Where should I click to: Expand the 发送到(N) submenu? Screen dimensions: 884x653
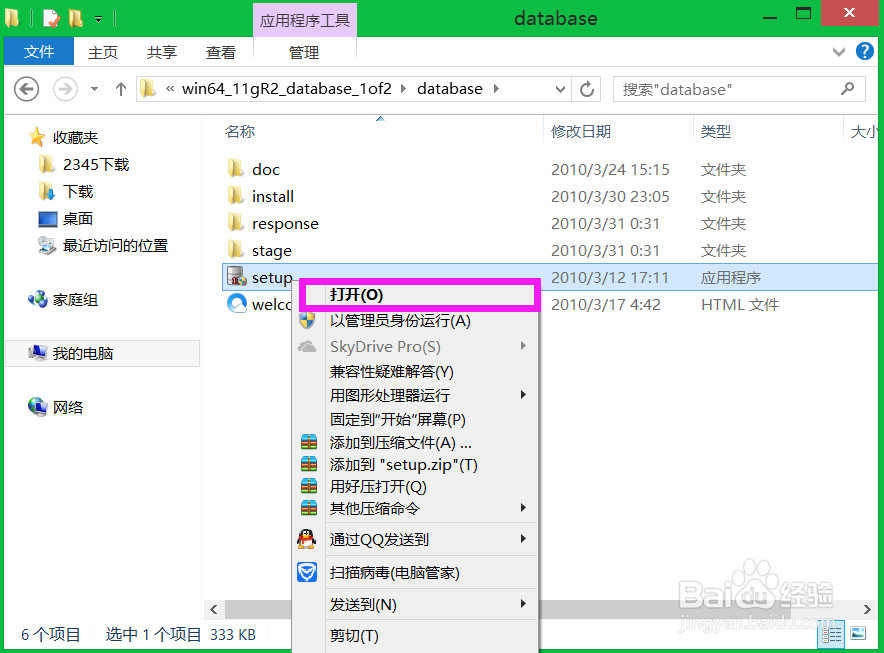click(523, 604)
